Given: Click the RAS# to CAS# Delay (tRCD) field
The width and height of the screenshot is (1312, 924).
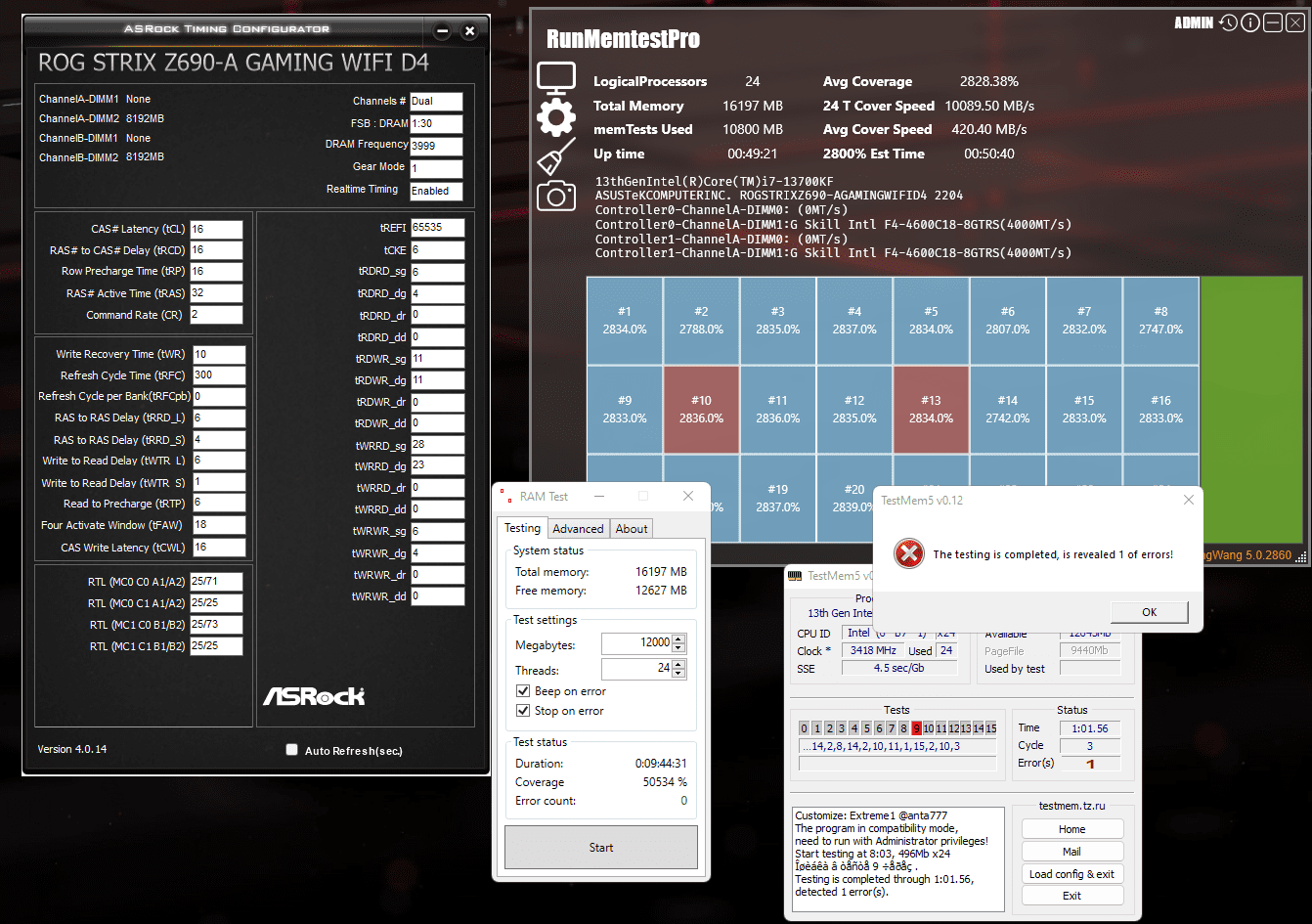Looking at the screenshot, I should [216, 250].
